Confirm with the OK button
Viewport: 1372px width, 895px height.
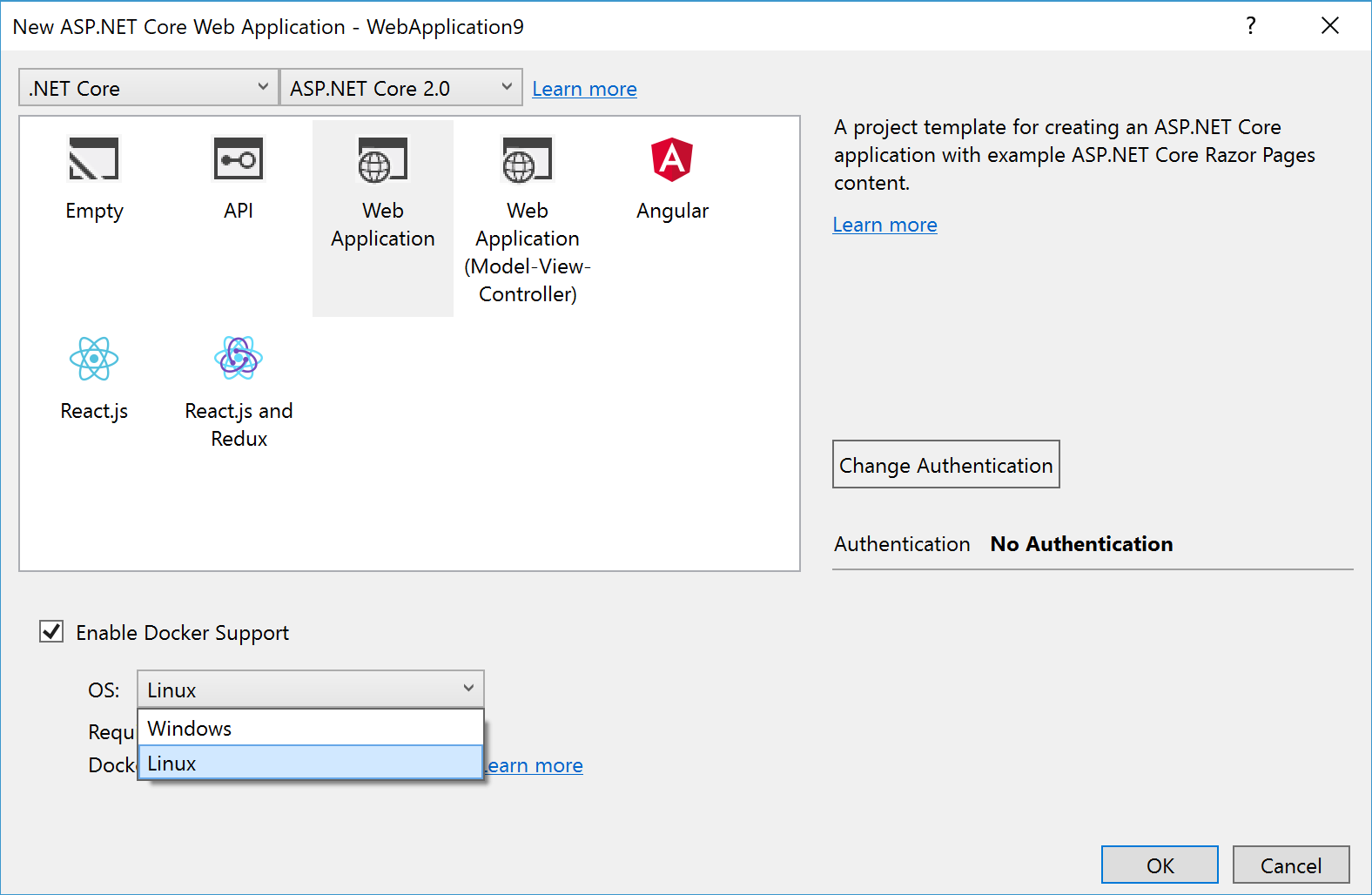[1160, 865]
